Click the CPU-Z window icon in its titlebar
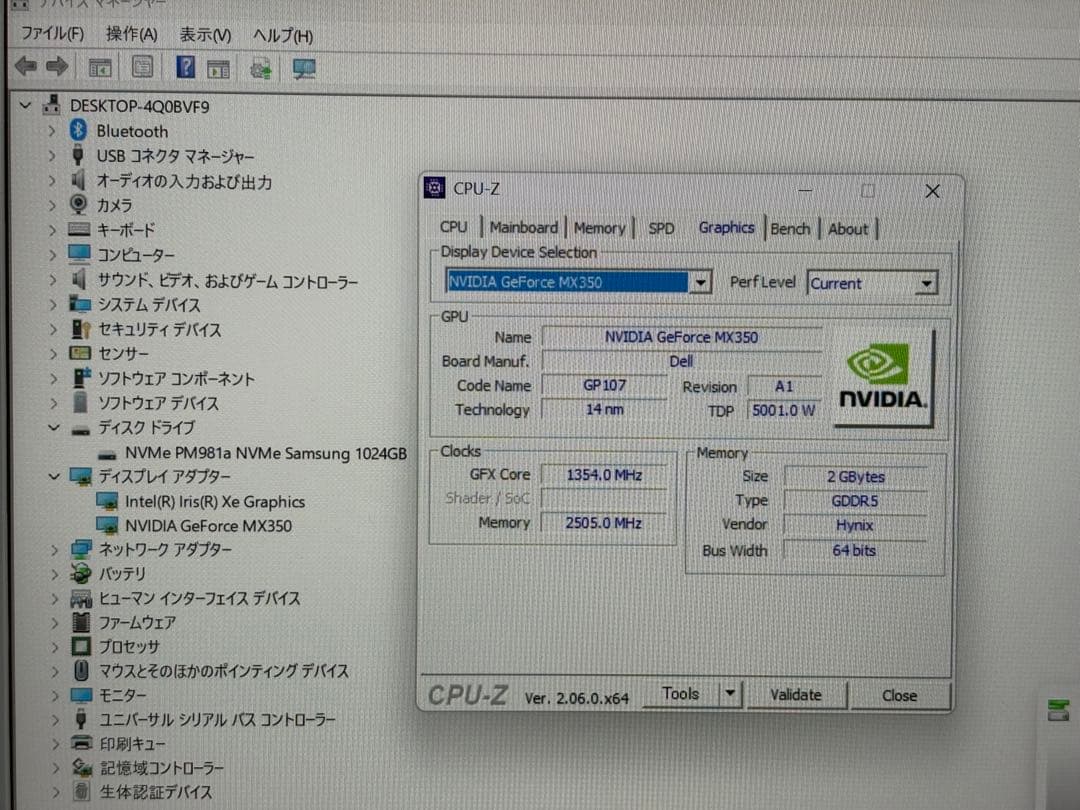1080x810 pixels. 433,187
